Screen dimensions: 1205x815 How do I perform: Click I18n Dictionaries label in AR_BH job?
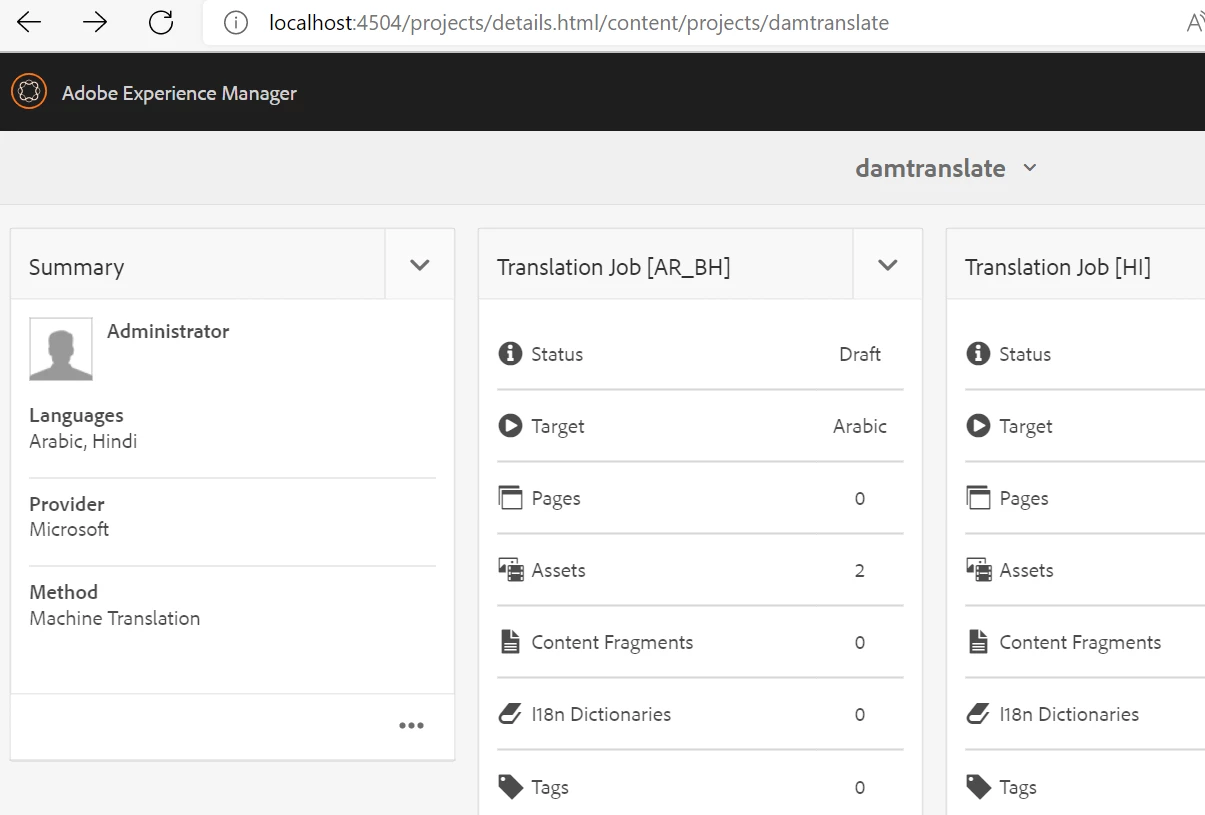click(x=601, y=714)
